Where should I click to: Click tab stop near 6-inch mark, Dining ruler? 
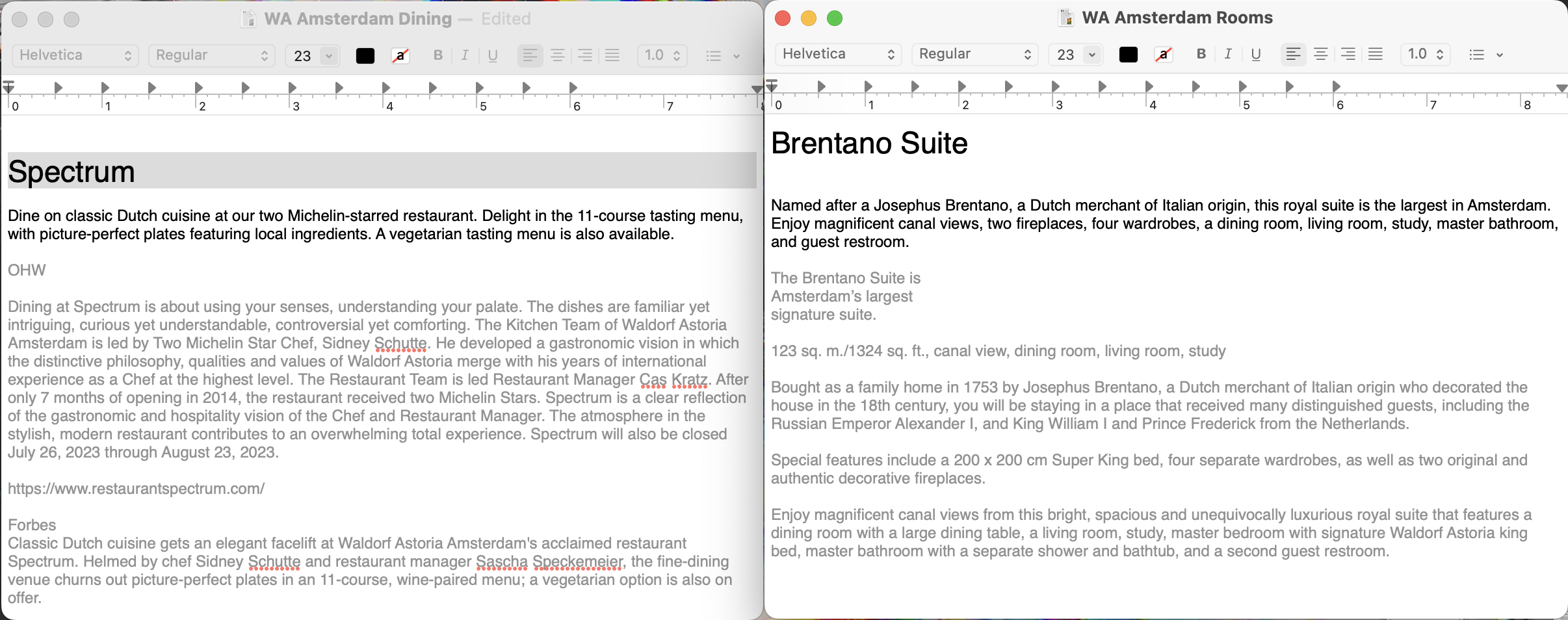[573, 87]
